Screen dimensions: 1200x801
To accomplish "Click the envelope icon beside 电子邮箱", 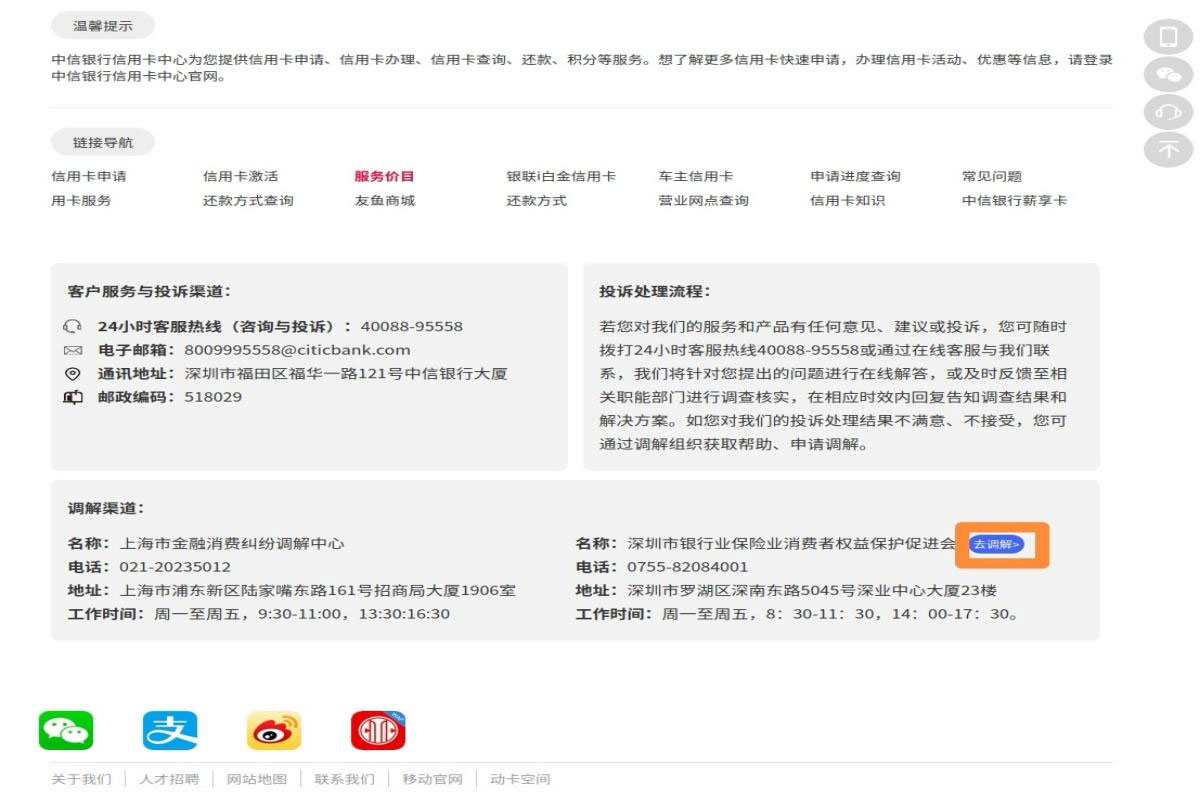I will tap(72, 350).
